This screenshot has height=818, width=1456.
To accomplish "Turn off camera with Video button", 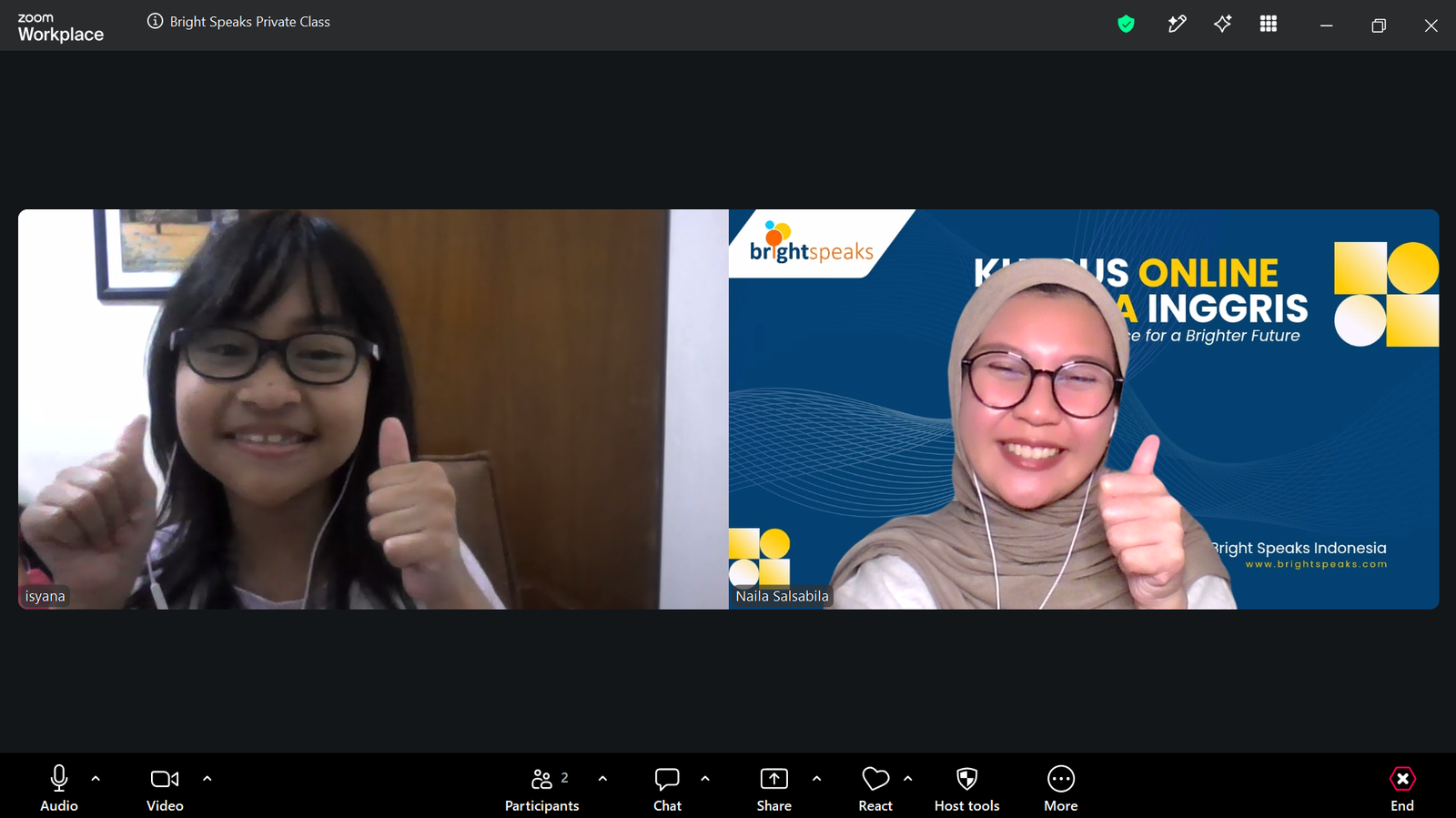I will pyautogui.click(x=165, y=788).
